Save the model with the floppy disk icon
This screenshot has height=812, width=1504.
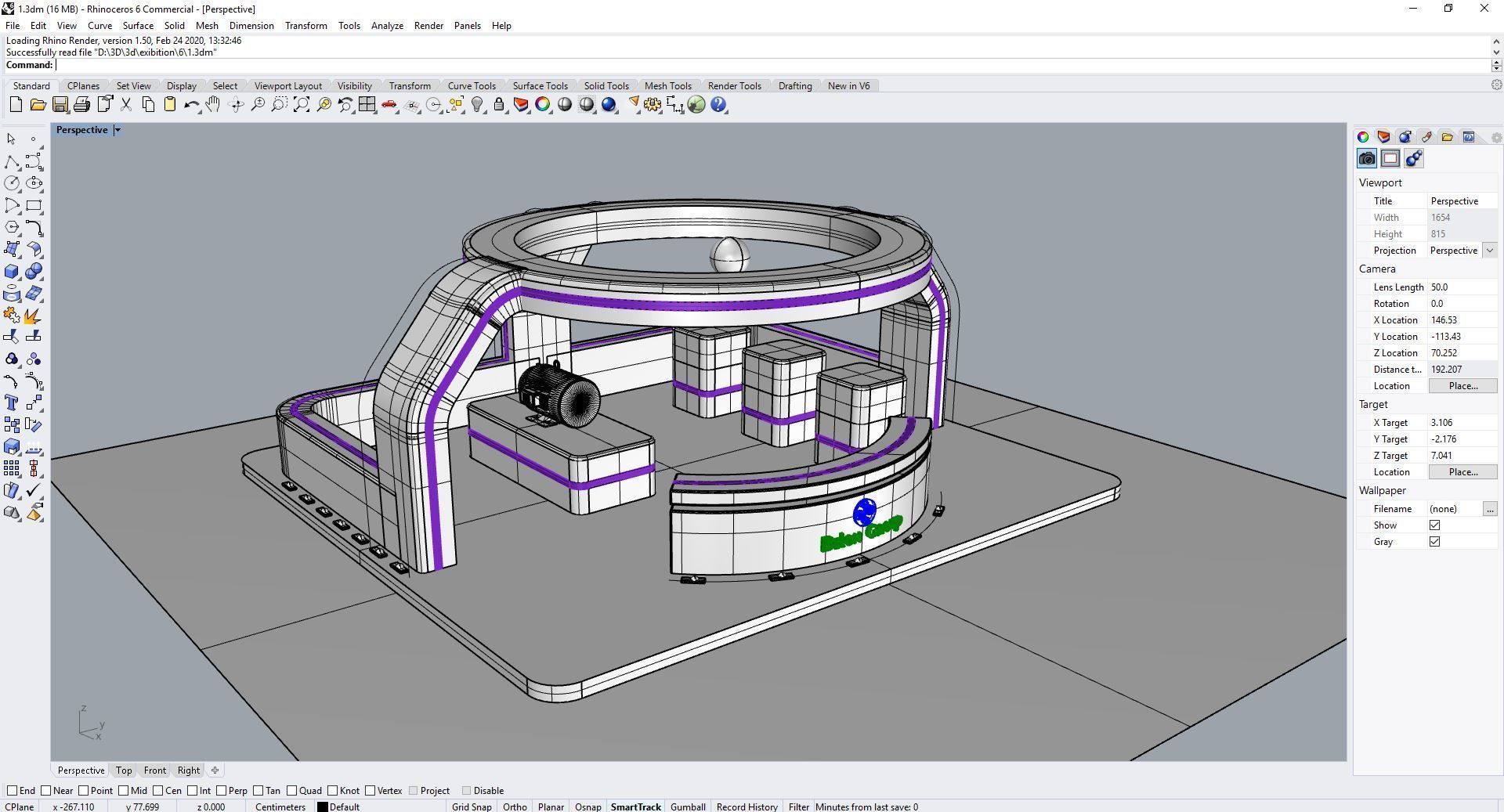(60, 105)
